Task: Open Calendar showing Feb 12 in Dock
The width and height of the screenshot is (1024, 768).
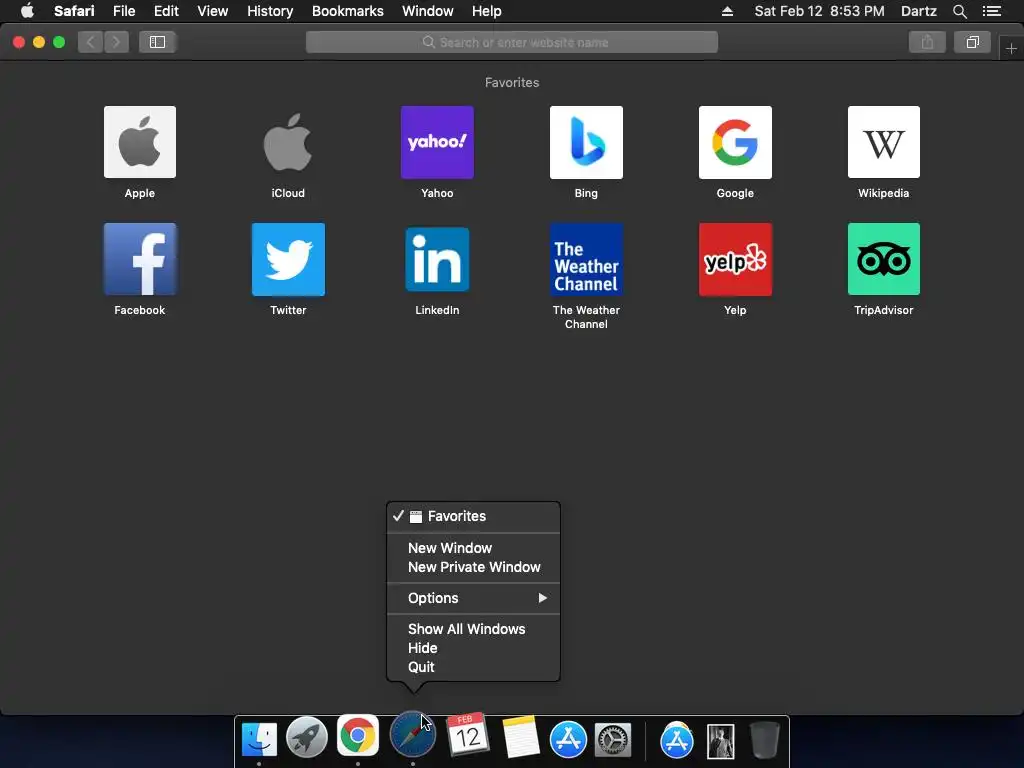Action: 467,735
